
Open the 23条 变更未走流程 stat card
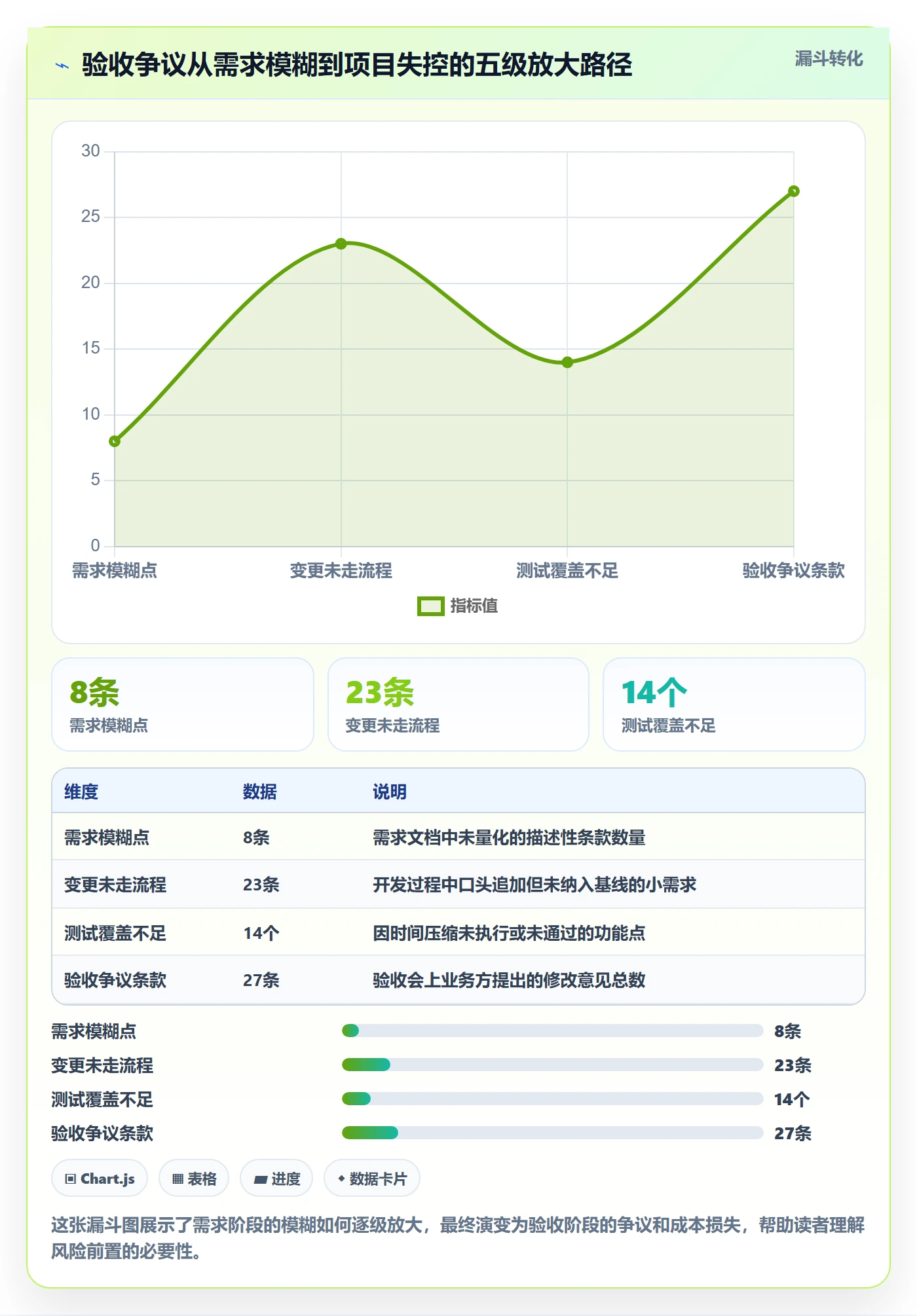pos(458,704)
